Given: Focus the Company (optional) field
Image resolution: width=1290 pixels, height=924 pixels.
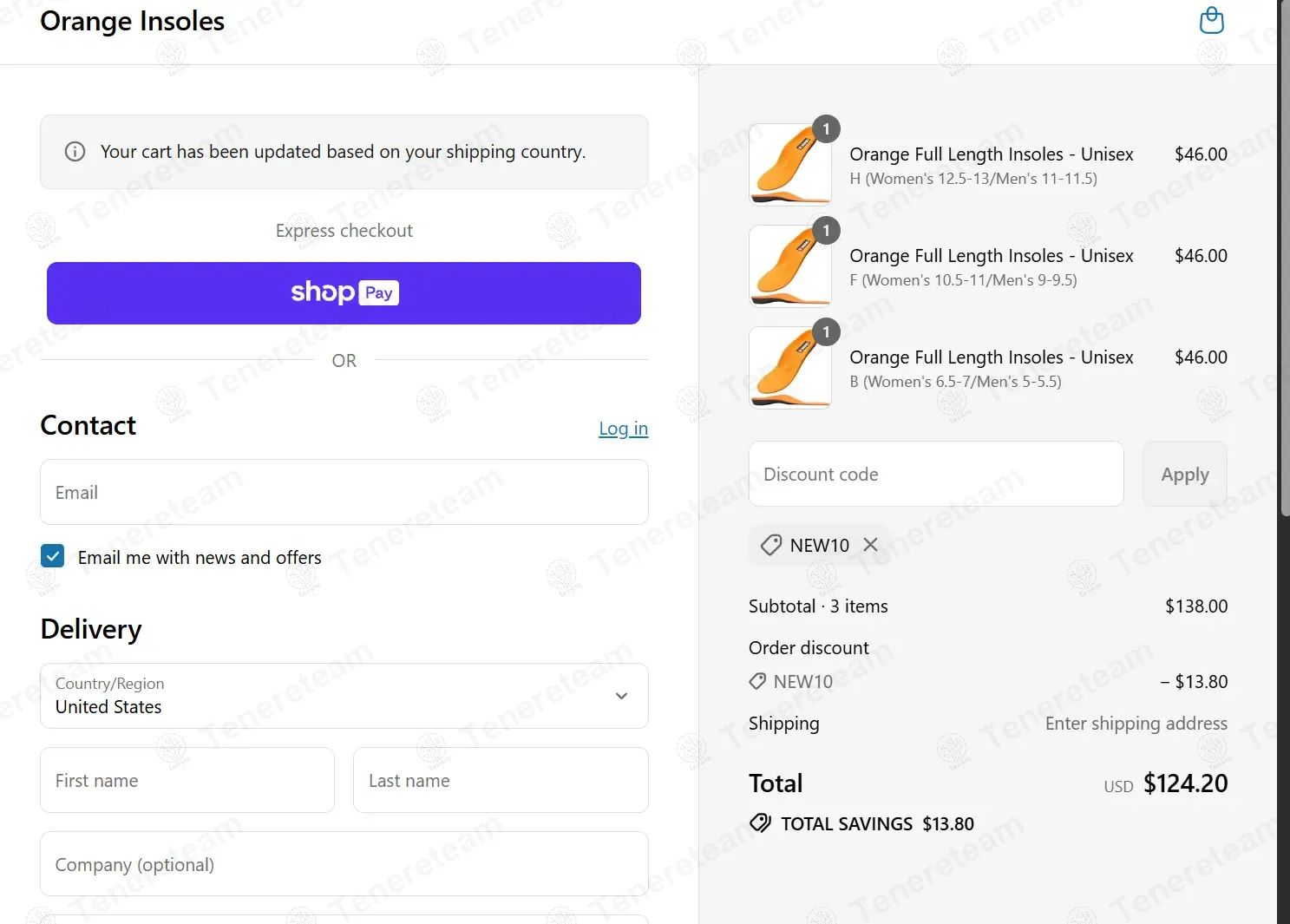Looking at the screenshot, I should (x=344, y=864).
